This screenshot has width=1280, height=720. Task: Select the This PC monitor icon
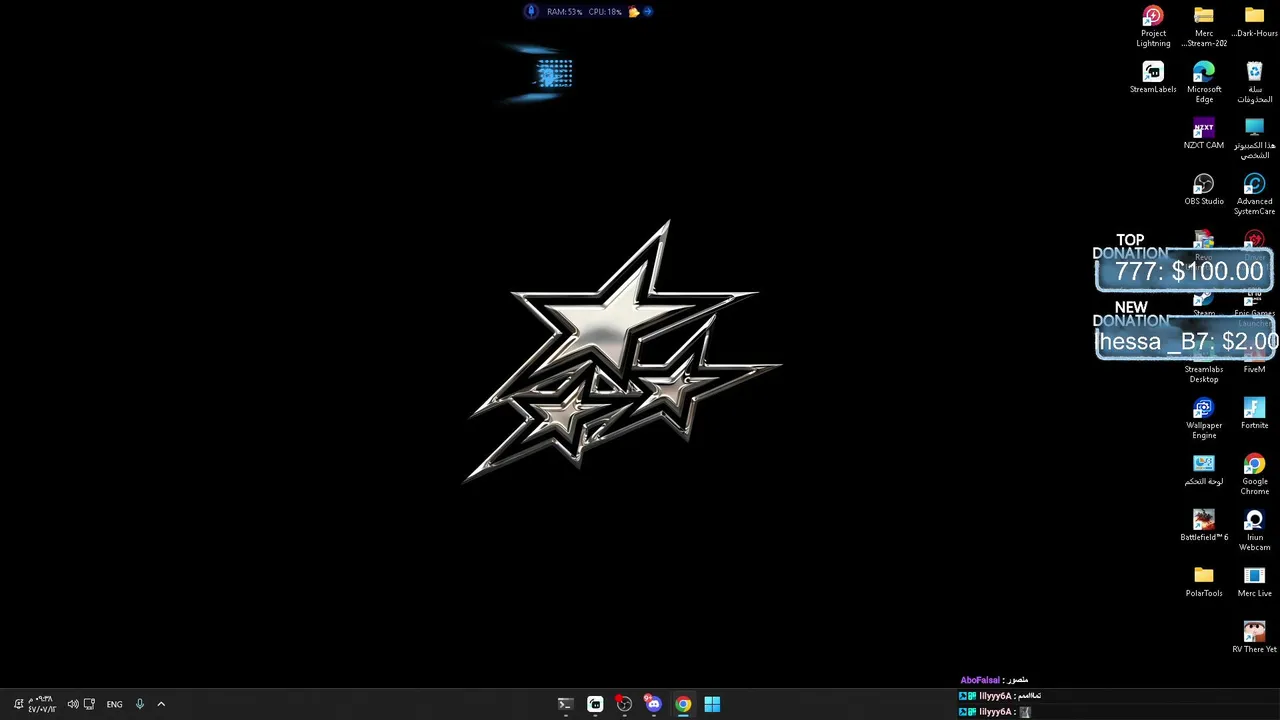(1254, 138)
